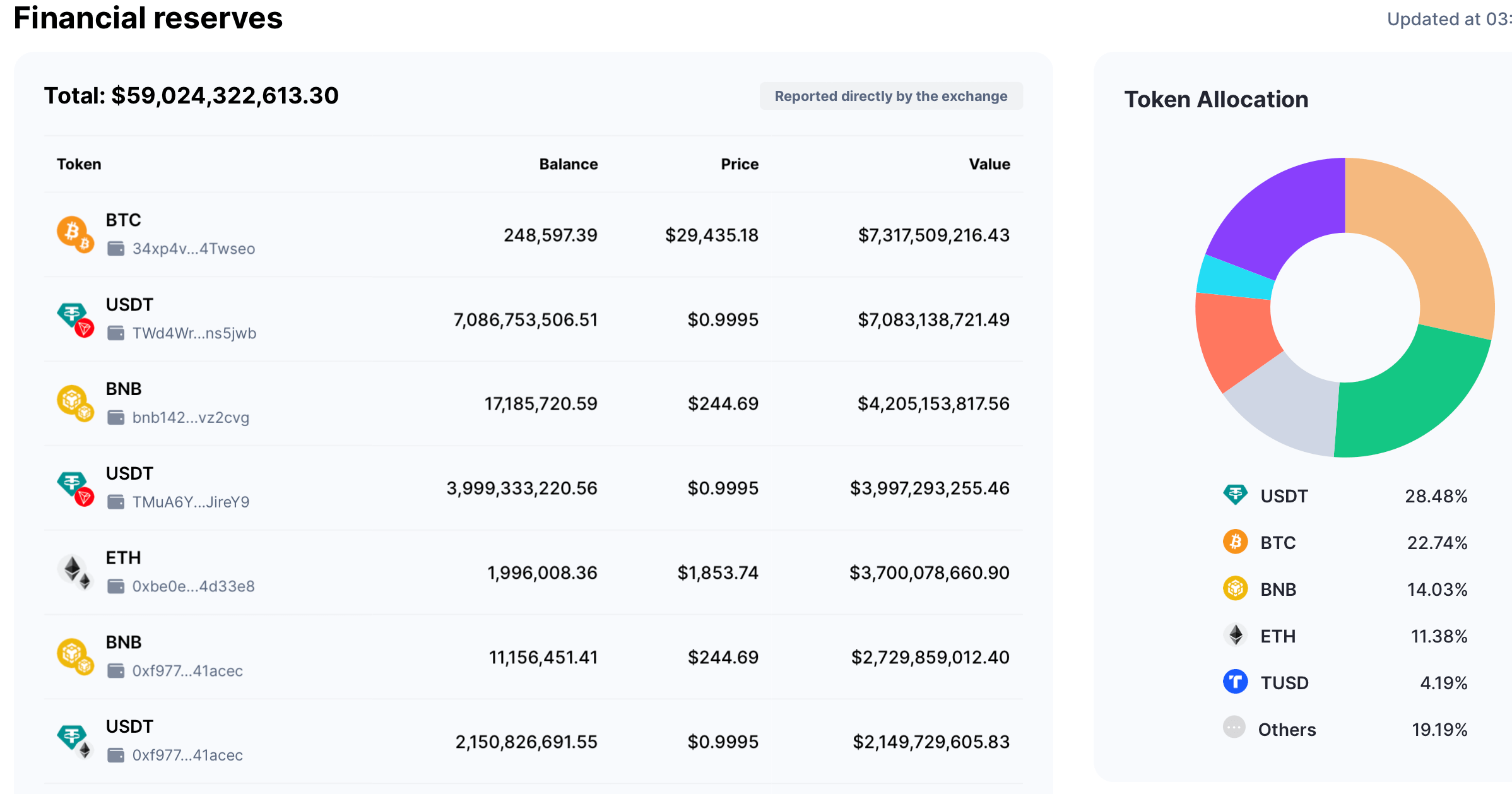
Task: Sort table by Balance column header
Action: coord(568,164)
